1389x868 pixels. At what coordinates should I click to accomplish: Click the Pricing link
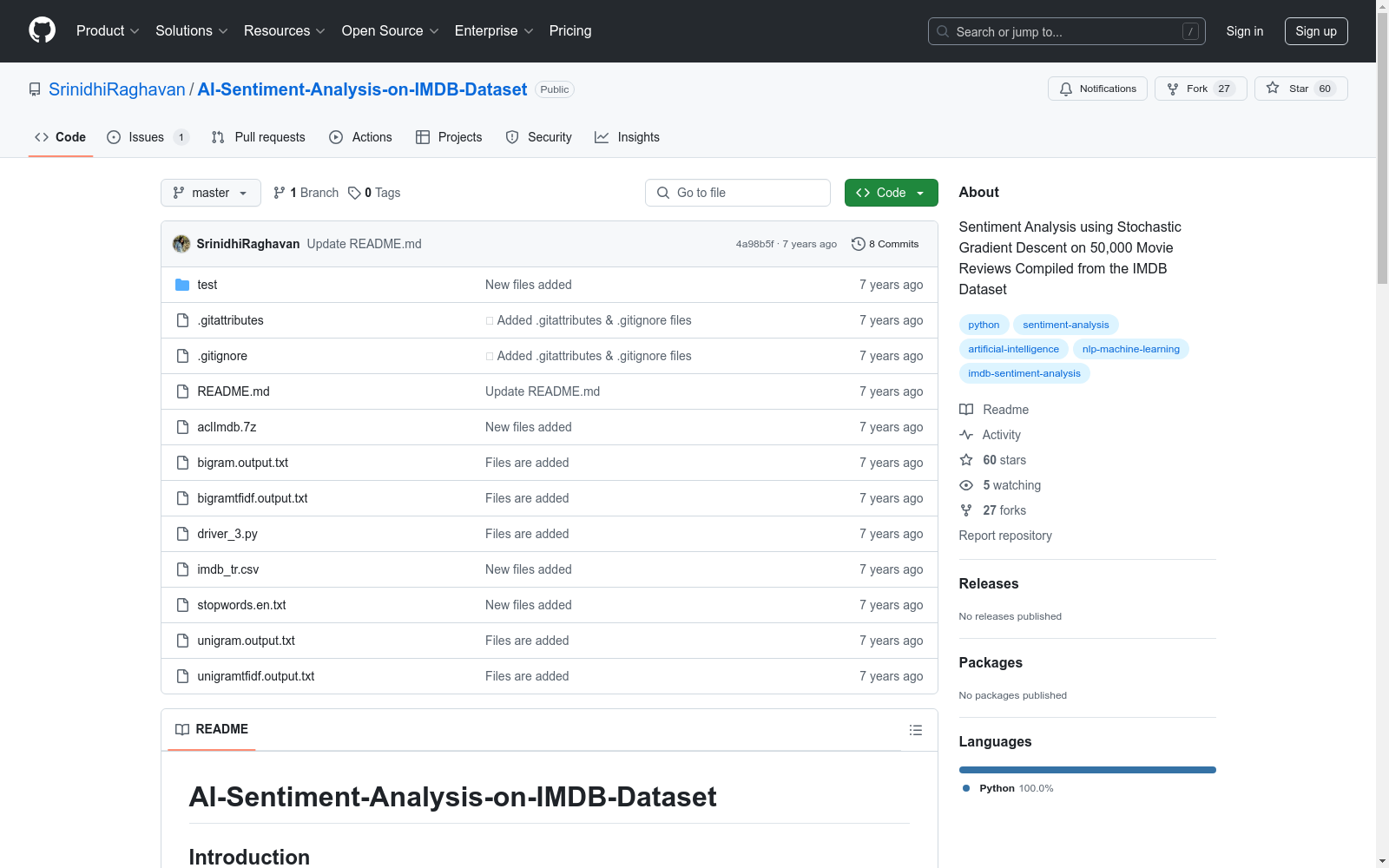tap(570, 30)
